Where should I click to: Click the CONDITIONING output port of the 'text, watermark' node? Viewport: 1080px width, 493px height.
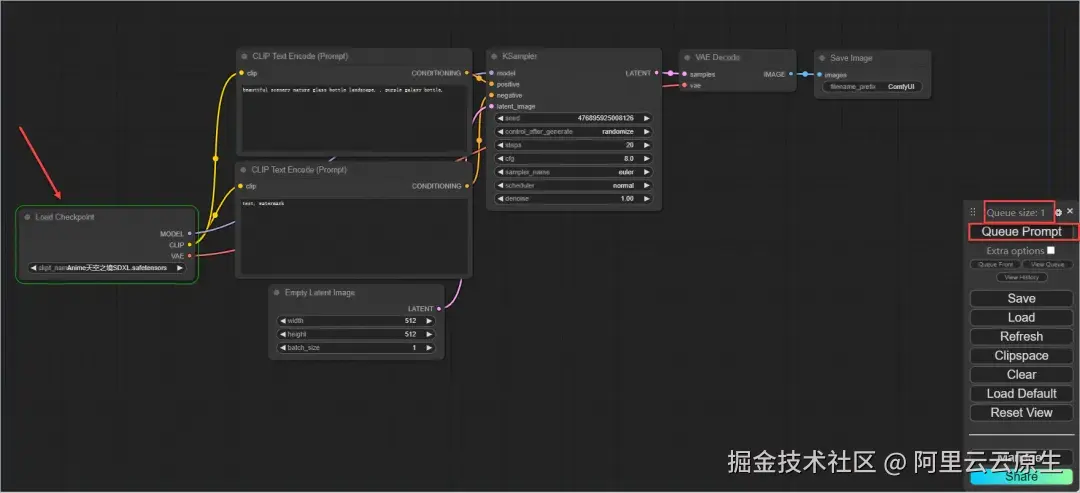[x=466, y=186]
